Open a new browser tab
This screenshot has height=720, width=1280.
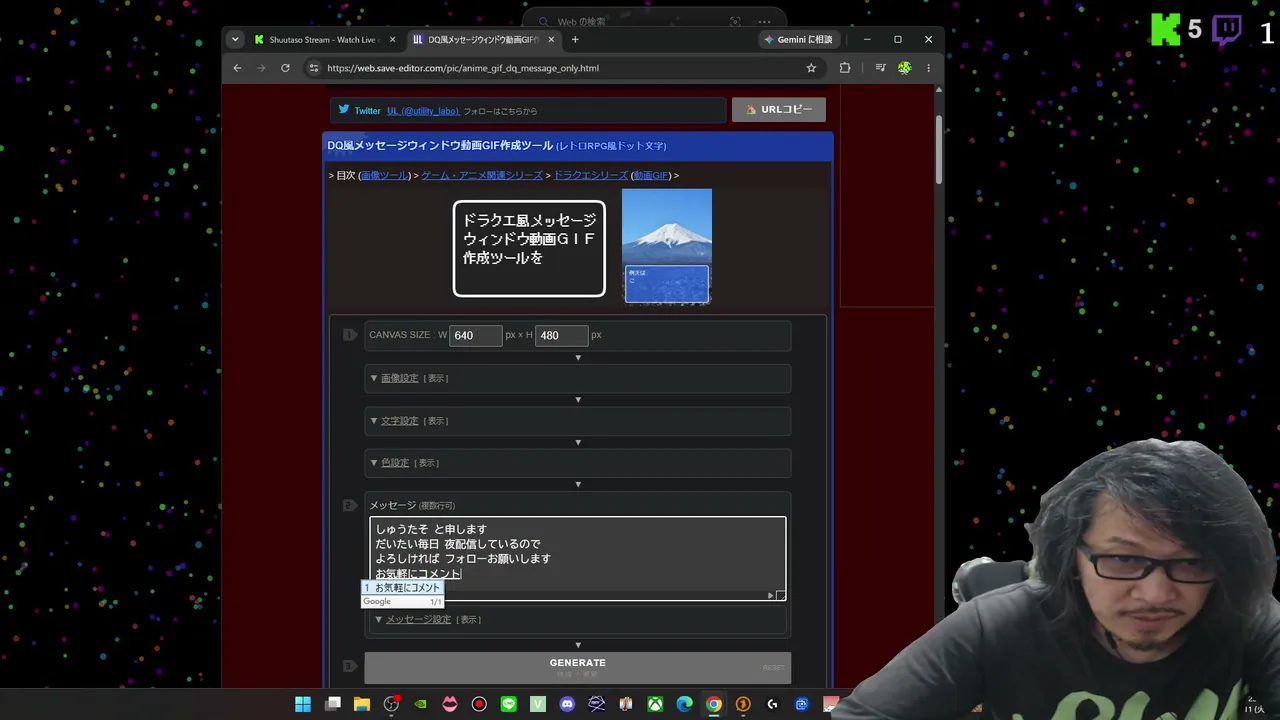pos(575,40)
